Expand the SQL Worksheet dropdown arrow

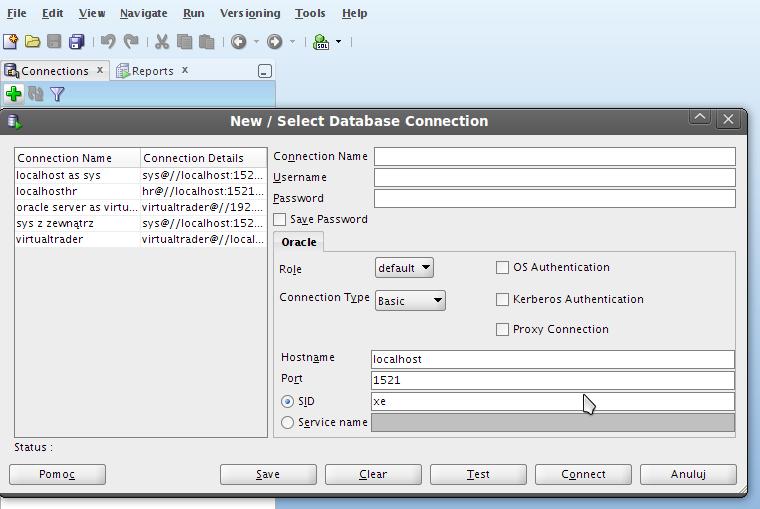pyautogui.click(x=338, y=42)
